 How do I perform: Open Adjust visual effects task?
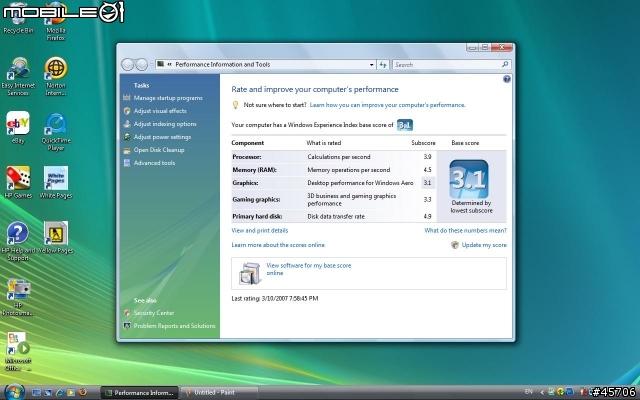160,111
